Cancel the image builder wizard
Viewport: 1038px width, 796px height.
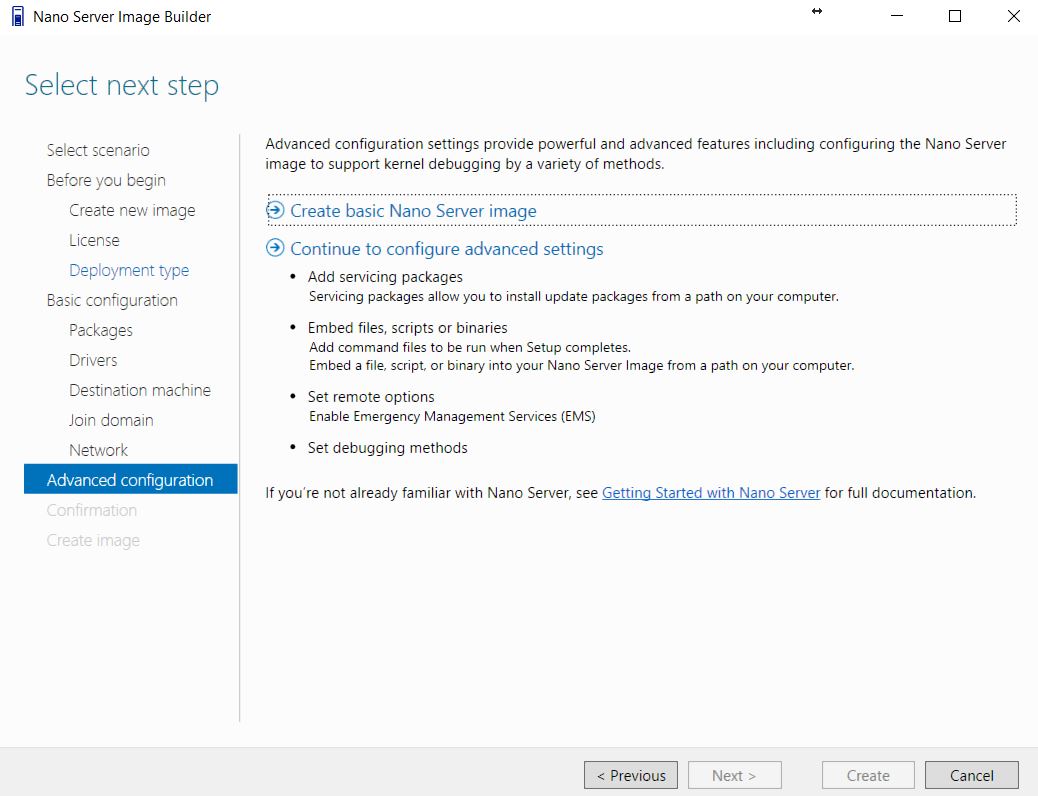tap(972, 775)
